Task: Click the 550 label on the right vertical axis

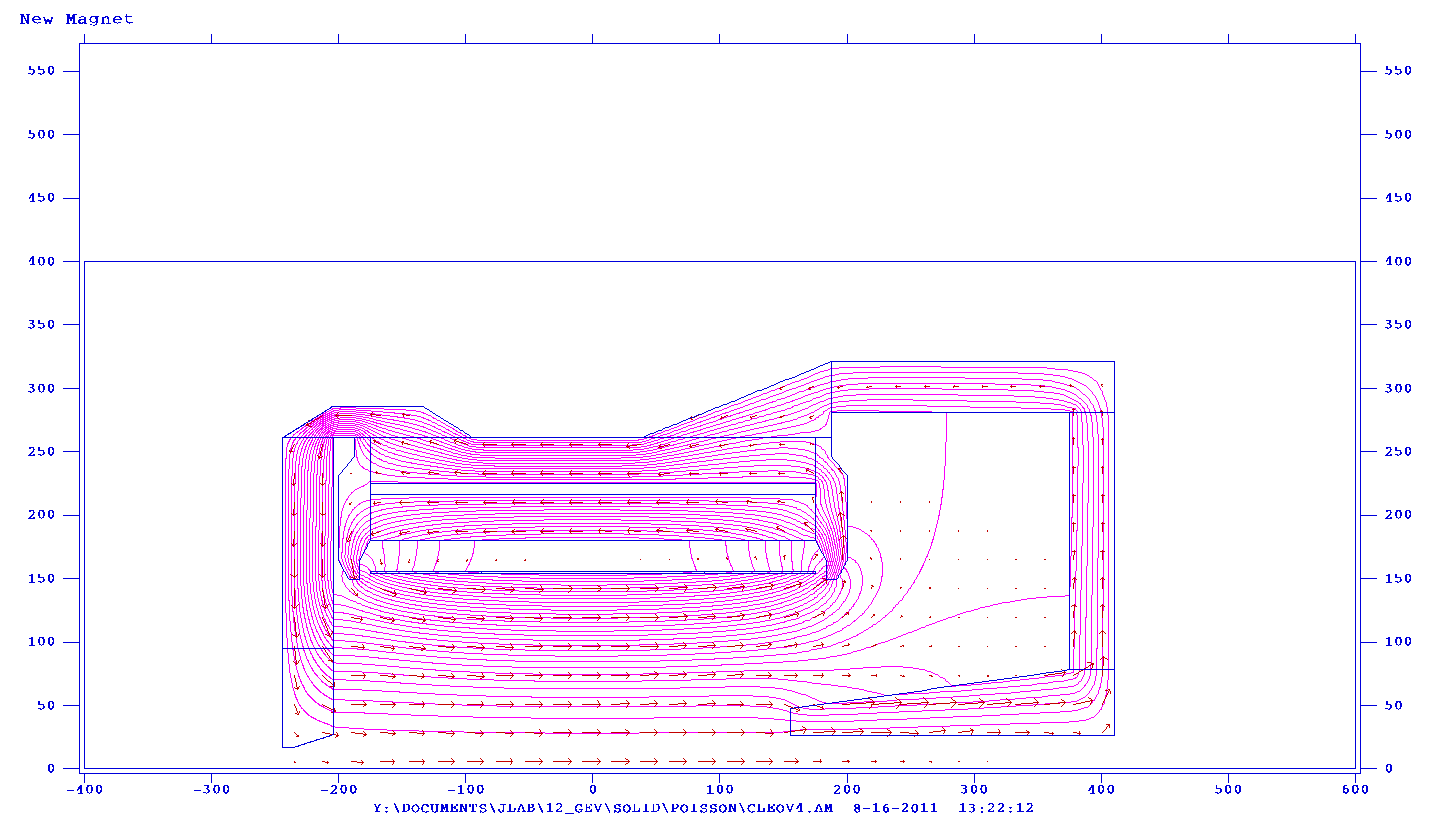Action: click(x=1398, y=71)
